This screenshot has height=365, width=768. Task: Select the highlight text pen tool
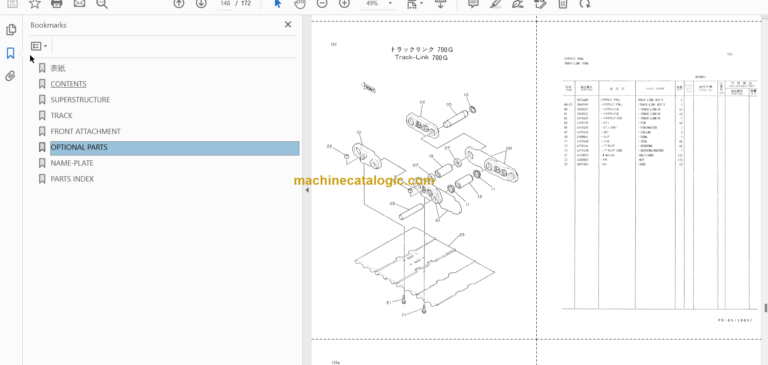[496, 3]
